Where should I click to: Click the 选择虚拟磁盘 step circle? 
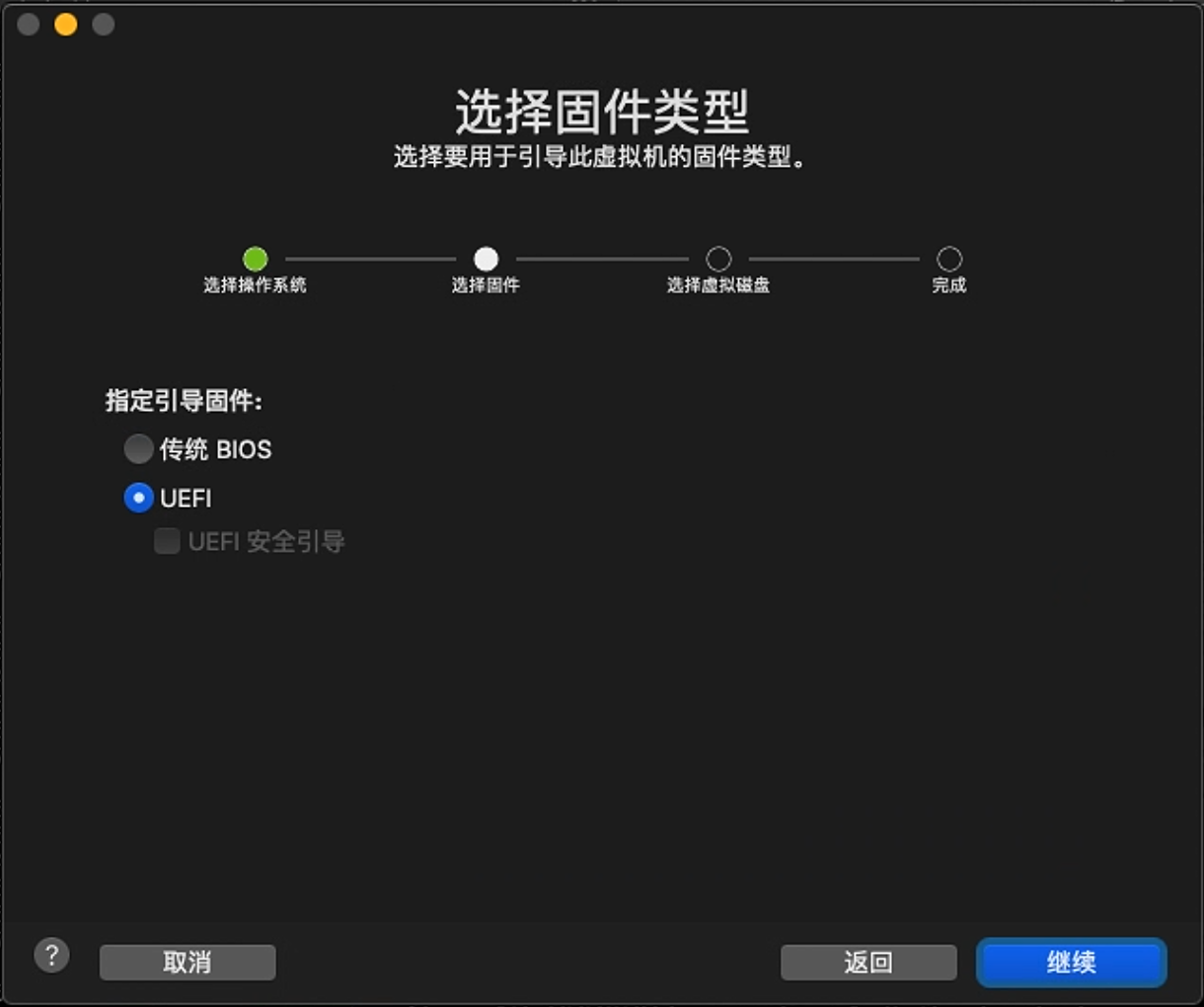click(x=718, y=259)
